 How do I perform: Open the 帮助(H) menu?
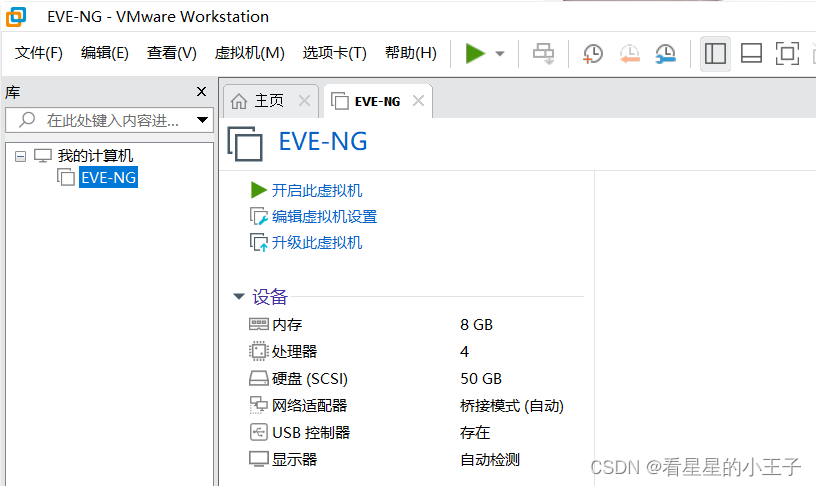click(x=411, y=53)
